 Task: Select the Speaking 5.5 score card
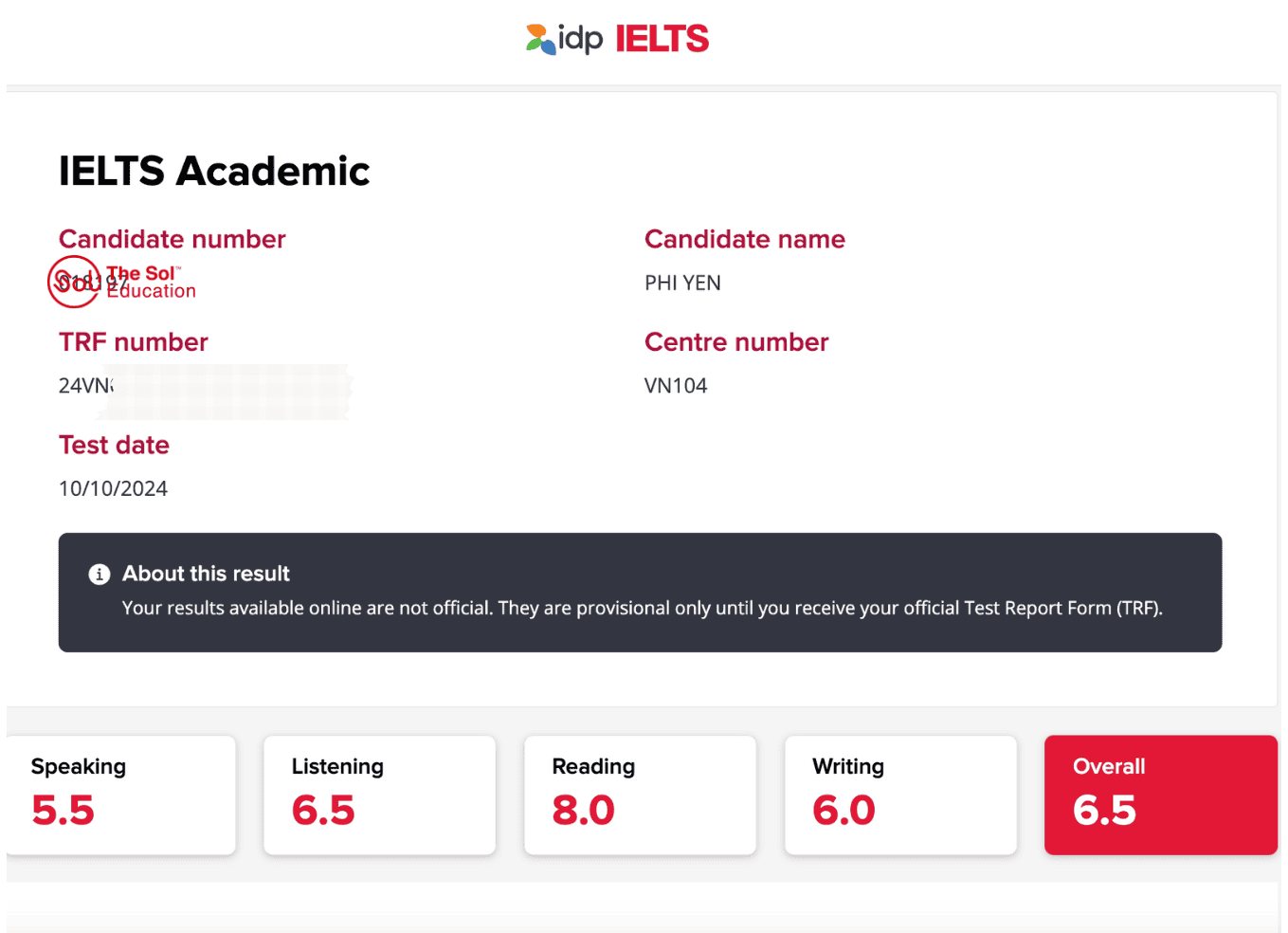coord(120,795)
